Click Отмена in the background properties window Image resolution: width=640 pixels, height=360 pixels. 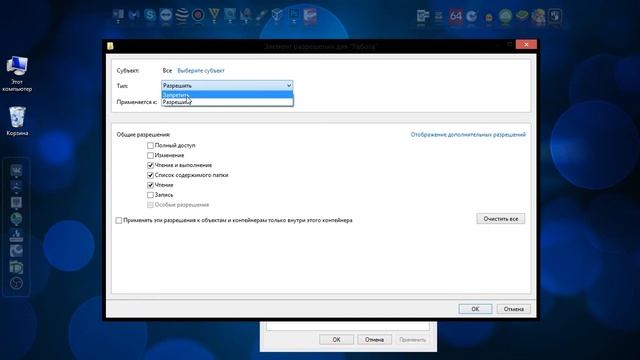[374, 340]
